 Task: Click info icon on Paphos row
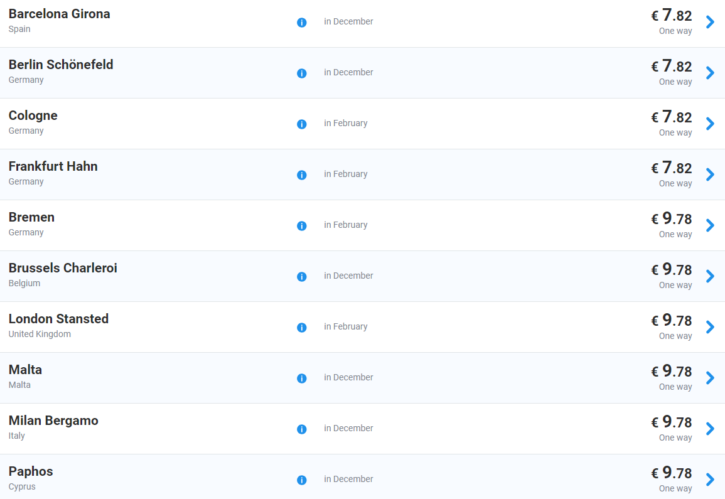(301, 480)
